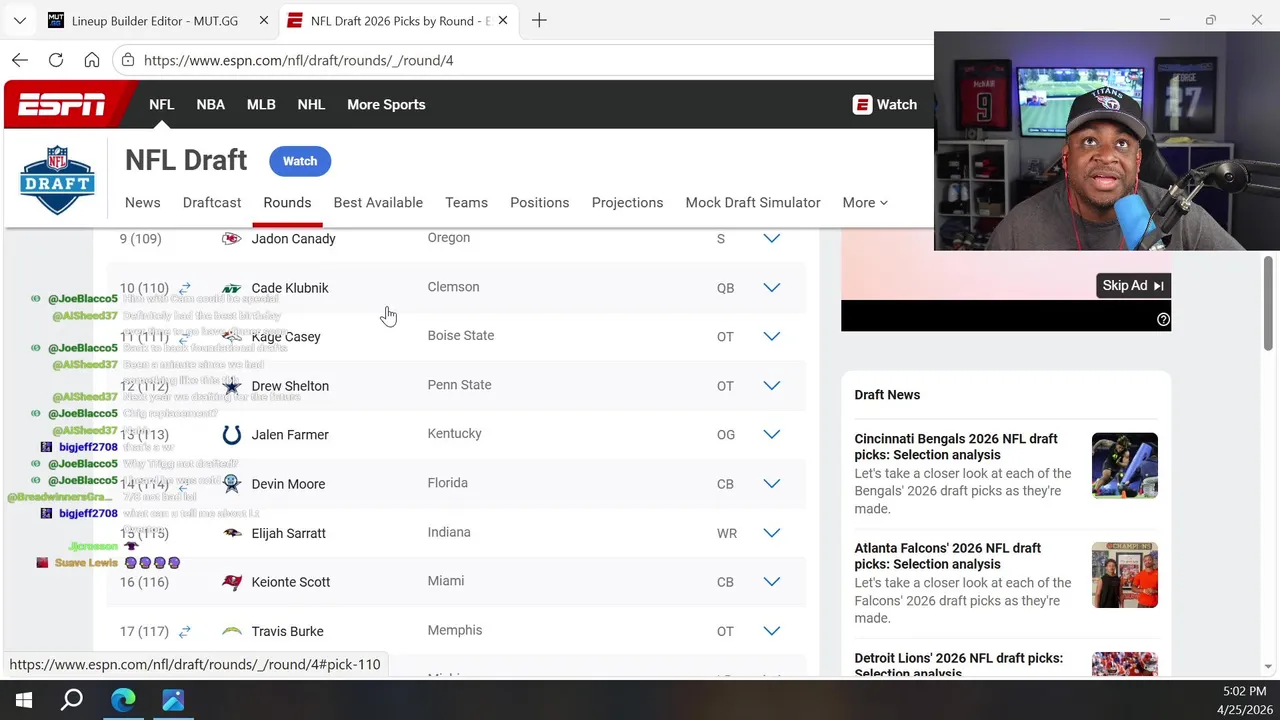The width and height of the screenshot is (1280, 720).
Task: Click the browser back arrow
Action: coord(20,60)
